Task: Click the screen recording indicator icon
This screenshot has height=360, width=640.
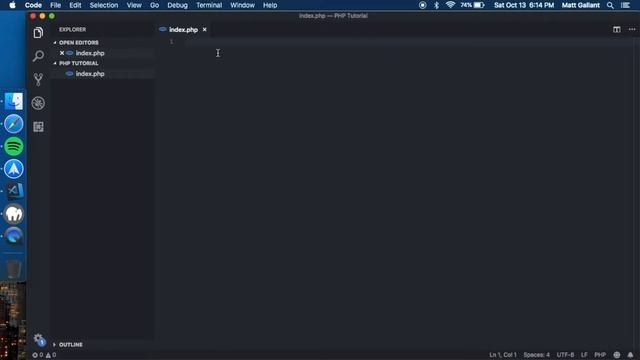Action: click(422, 5)
